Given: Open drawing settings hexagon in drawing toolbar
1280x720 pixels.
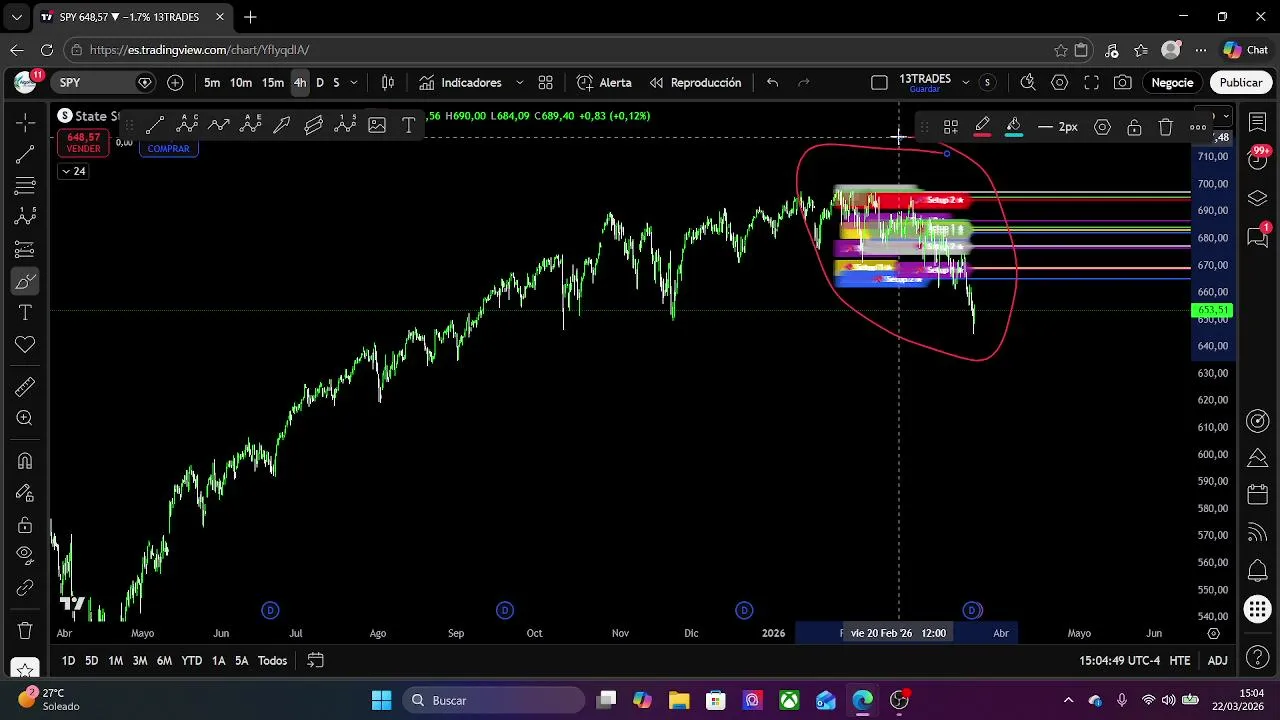Looking at the screenshot, I should pyautogui.click(x=1102, y=127).
